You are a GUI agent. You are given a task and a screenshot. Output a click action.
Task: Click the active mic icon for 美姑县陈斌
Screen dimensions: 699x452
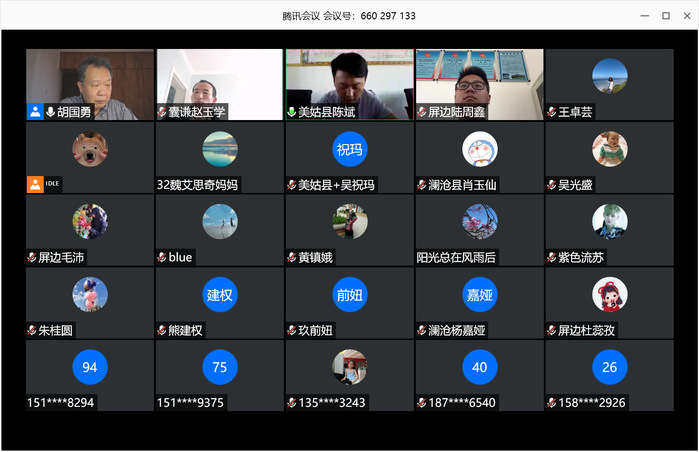292,112
